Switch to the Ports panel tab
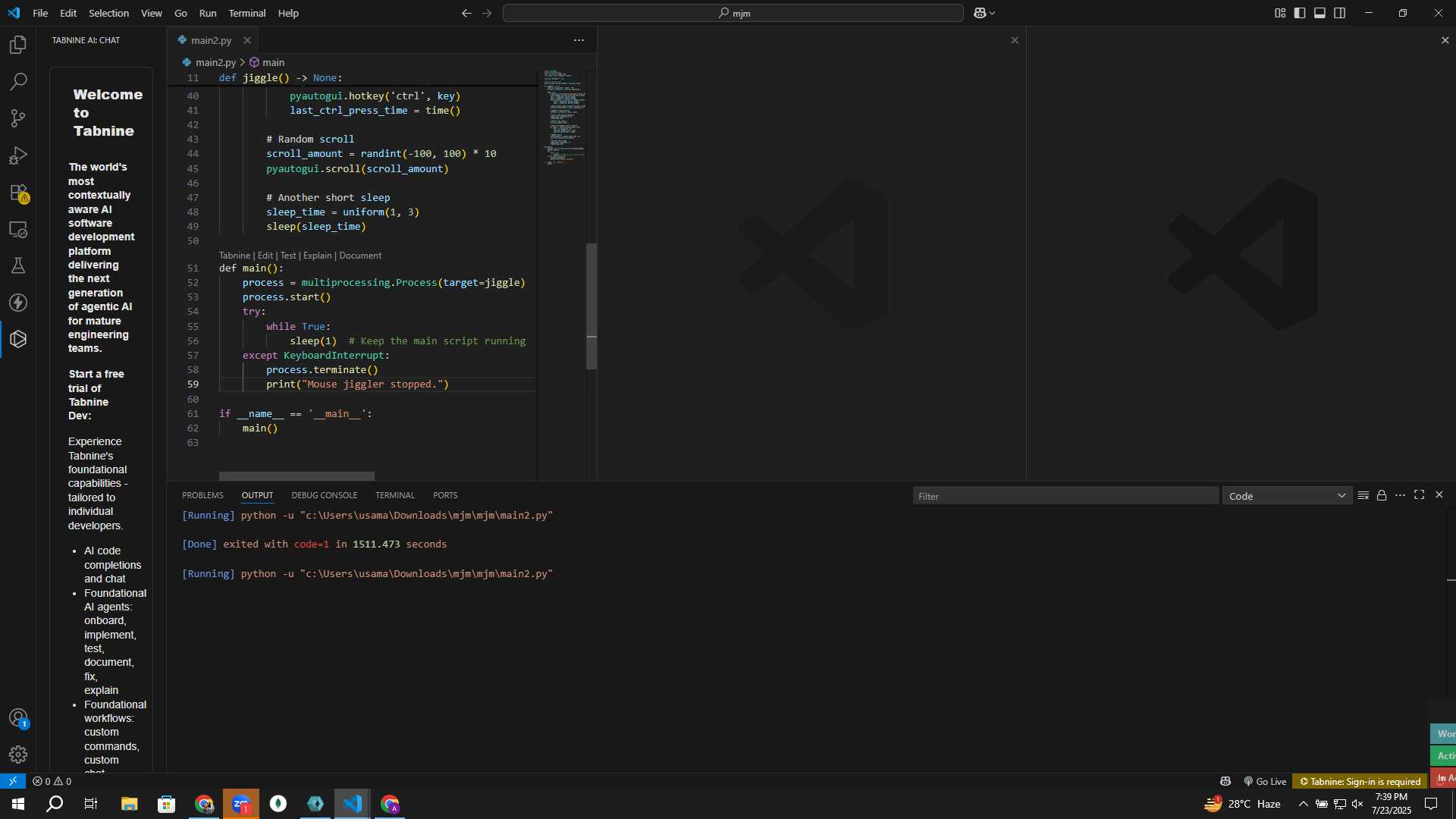Viewport: 1456px width, 819px height. point(445,495)
